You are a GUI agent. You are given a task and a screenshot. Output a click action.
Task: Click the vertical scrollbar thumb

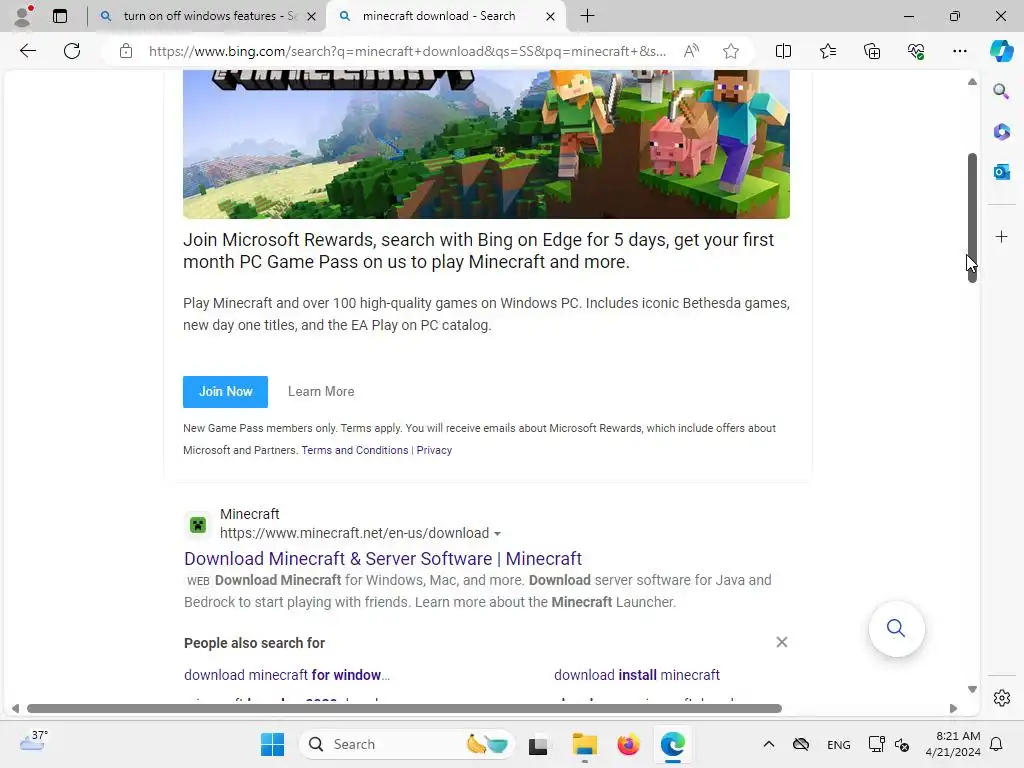[x=972, y=217]
